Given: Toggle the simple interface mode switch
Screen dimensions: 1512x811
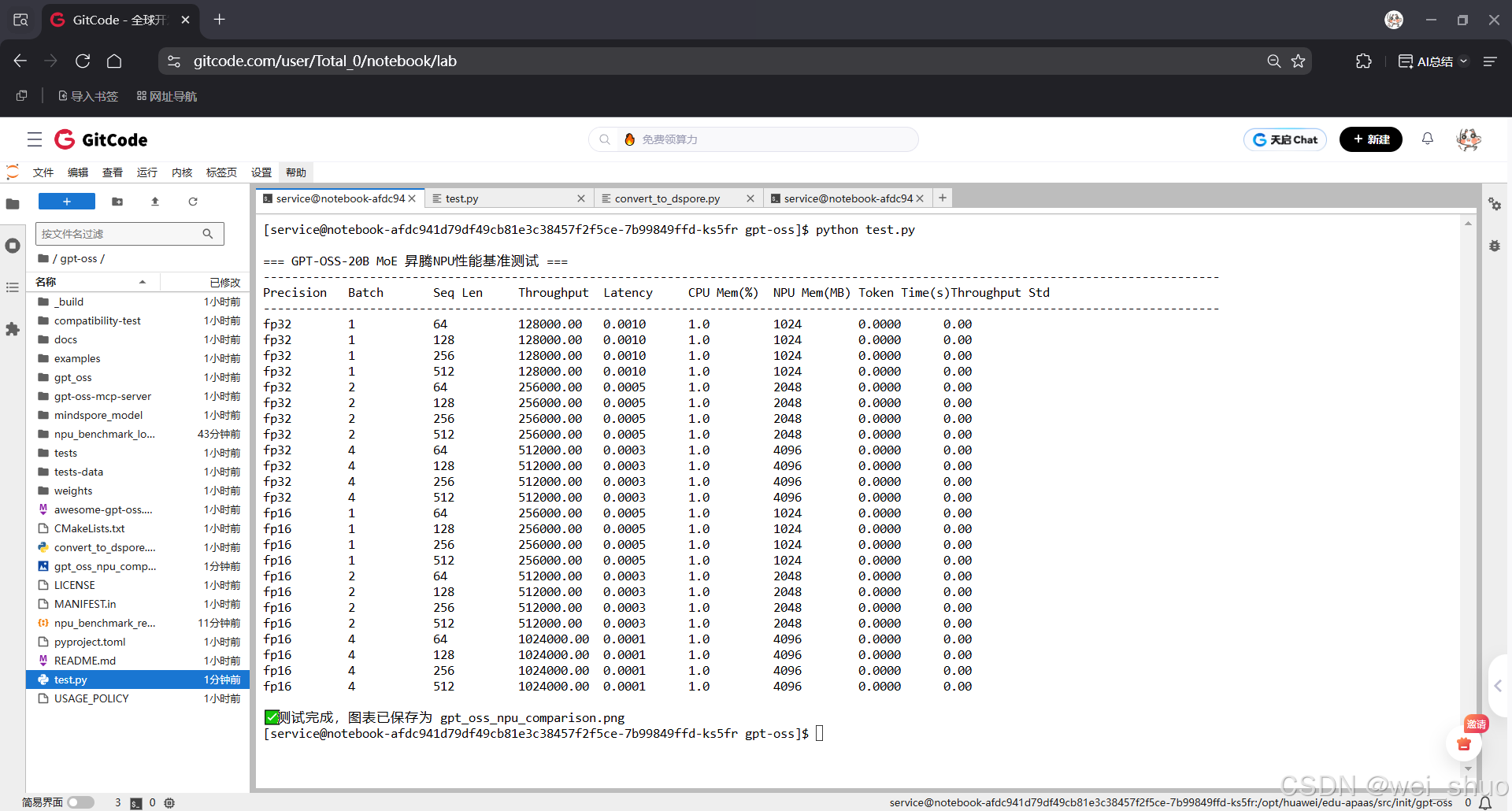Looking at the screenshot, I should pos(80,802).
